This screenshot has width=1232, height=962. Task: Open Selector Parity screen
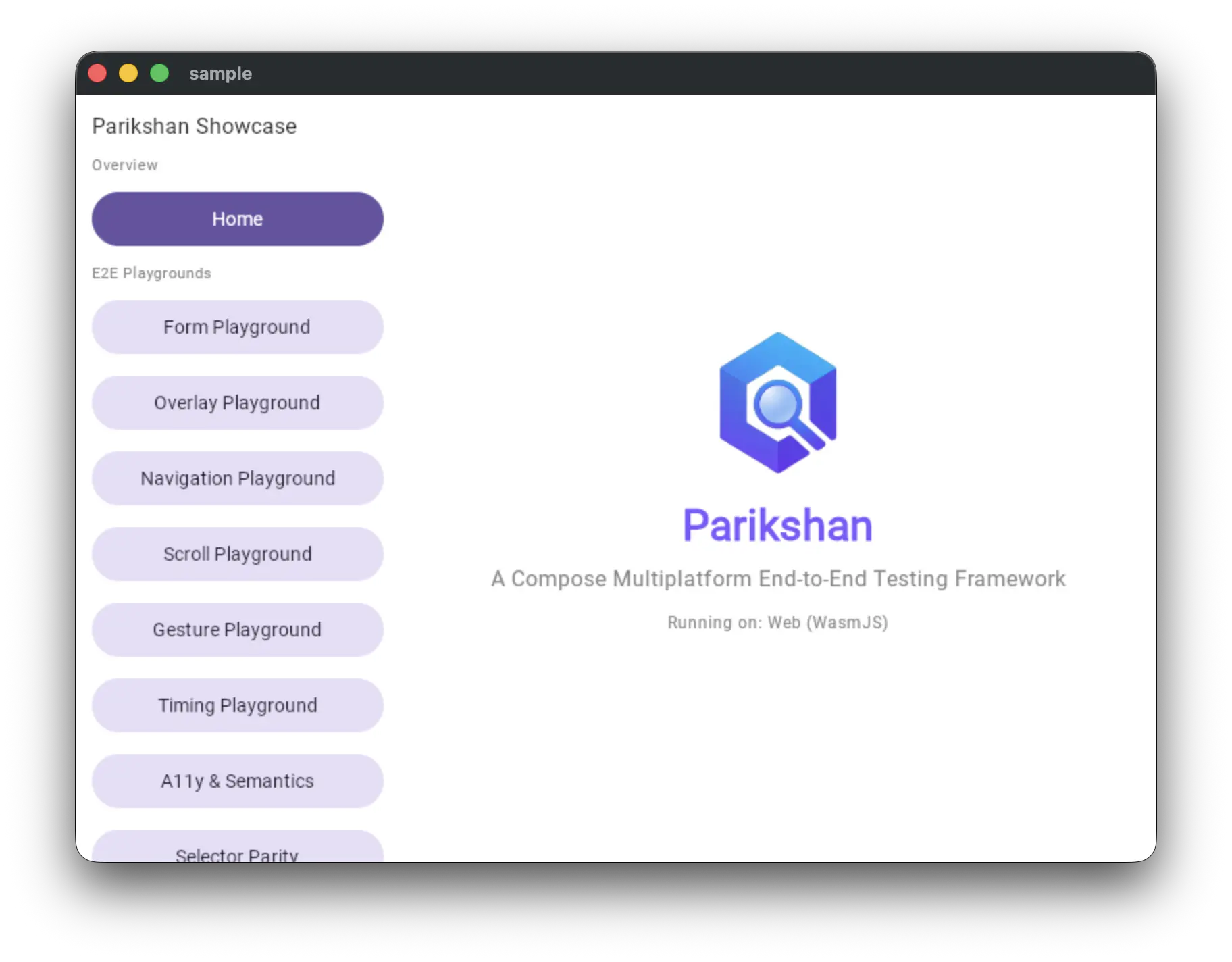click(x=237, y=847)
